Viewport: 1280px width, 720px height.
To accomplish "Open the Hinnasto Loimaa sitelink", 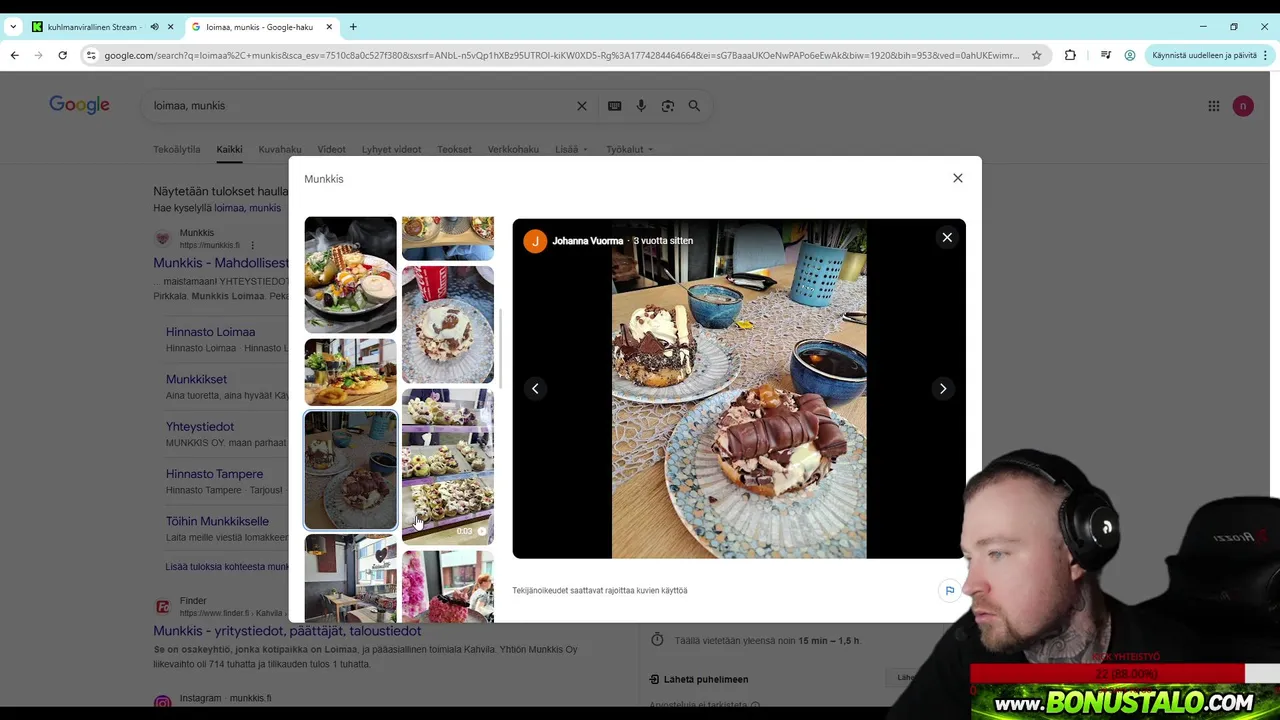I will [x=210, y=332].
